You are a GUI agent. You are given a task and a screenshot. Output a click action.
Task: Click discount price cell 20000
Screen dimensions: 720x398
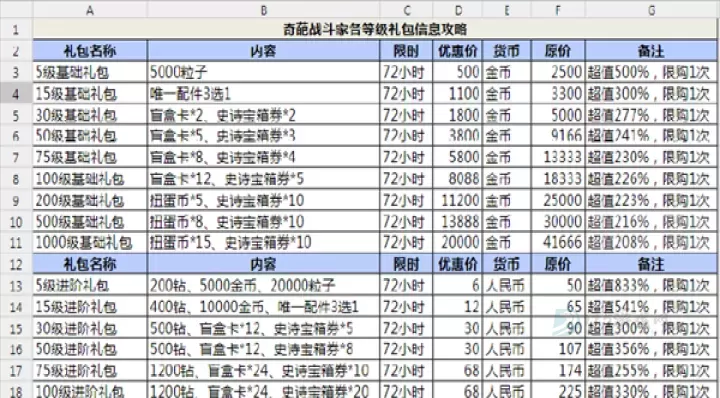(457, 242)
